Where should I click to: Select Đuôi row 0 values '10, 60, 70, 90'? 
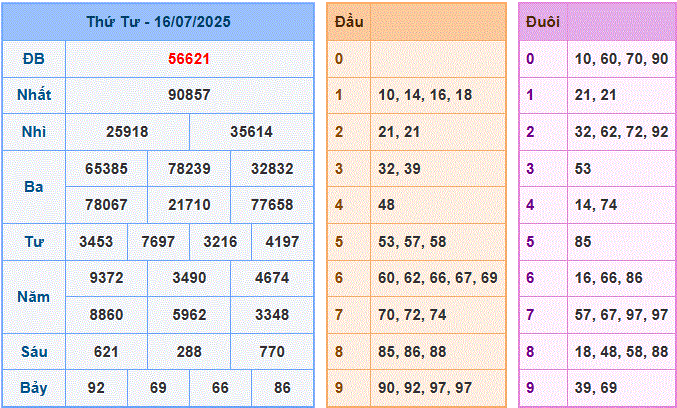click(x=621, y=59)
